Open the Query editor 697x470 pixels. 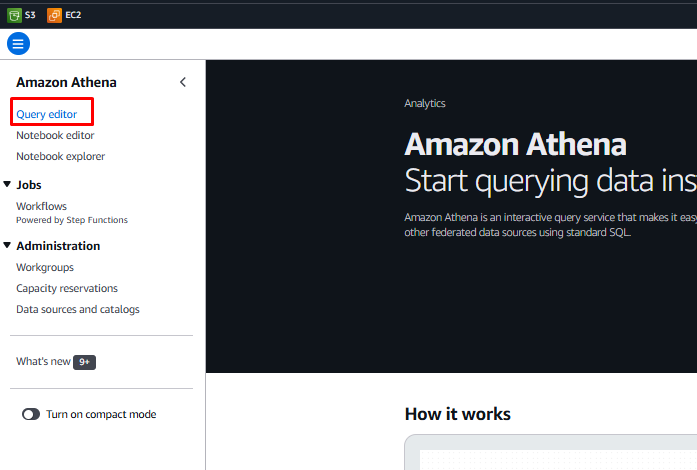46,114
